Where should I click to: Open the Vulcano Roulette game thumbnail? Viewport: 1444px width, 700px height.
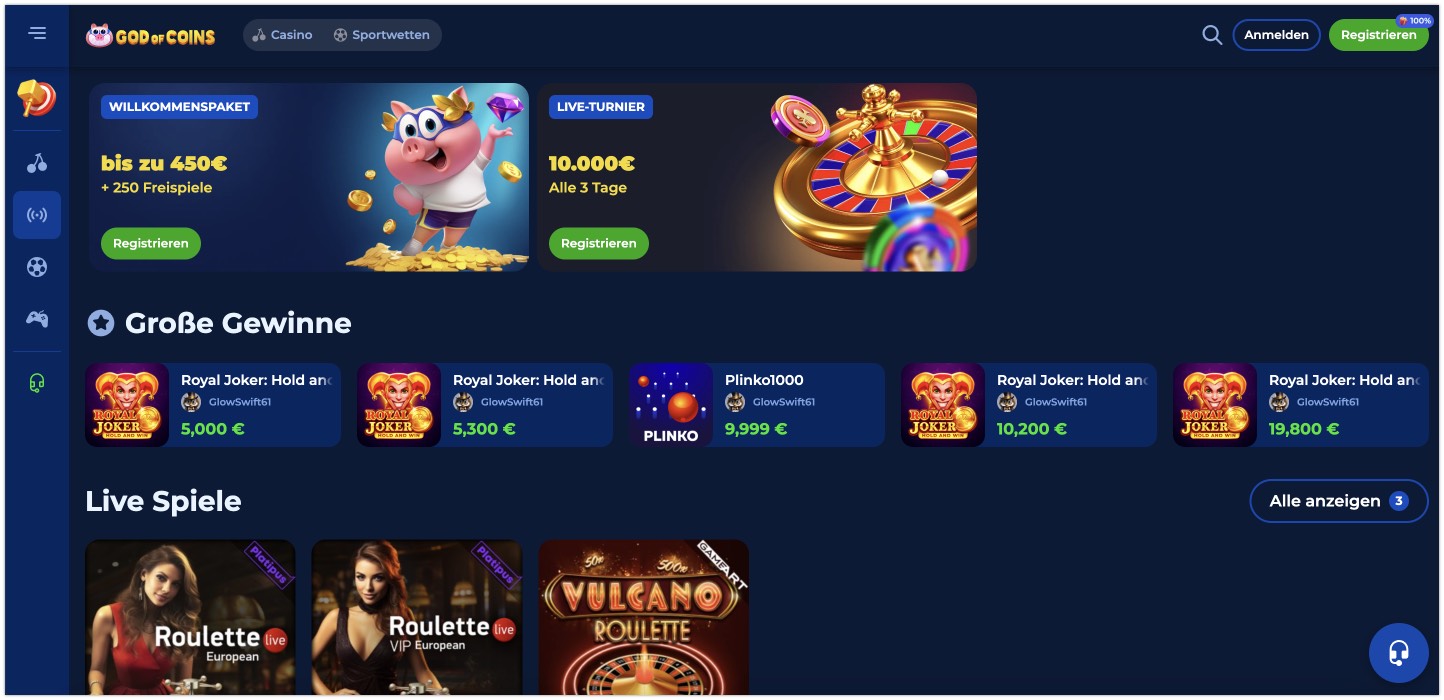[644, 617]
